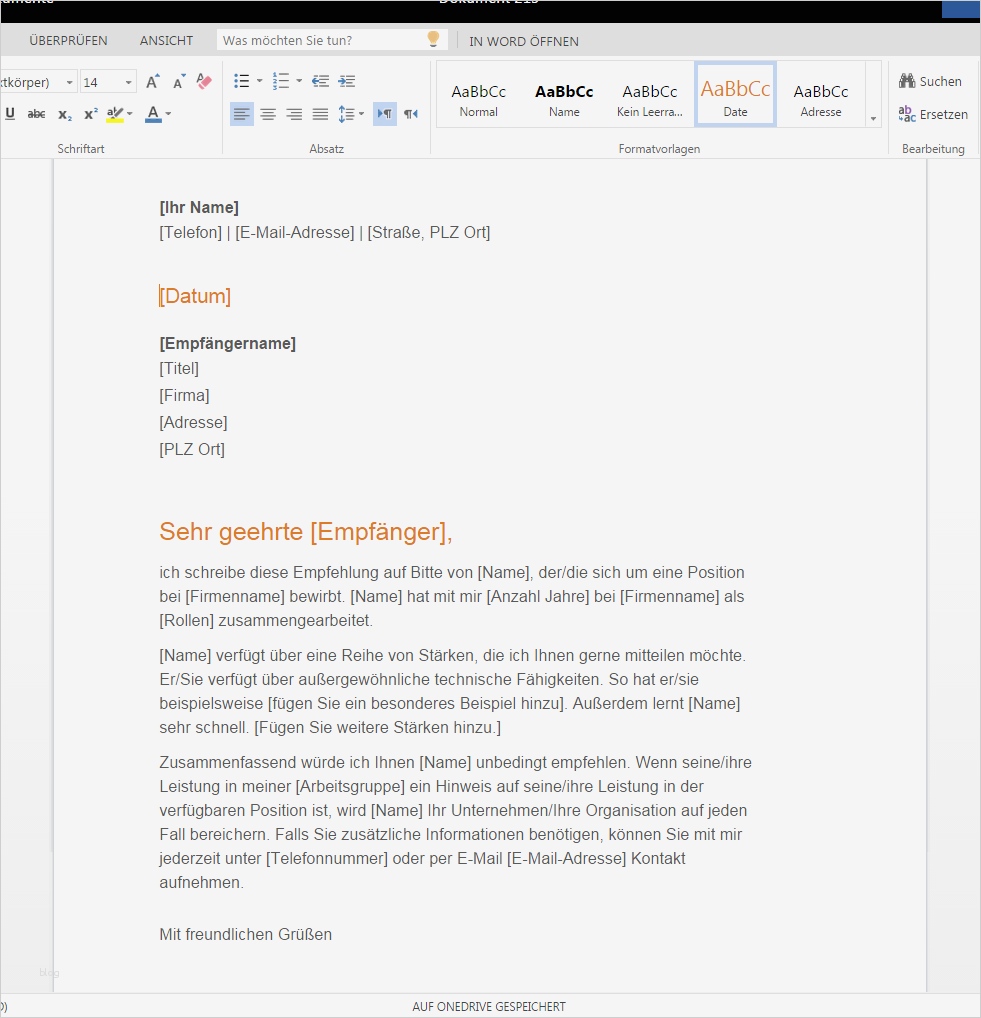981x1018 pixels.
Task: Open the bullet list style dropdown
Action: point(257,81)
